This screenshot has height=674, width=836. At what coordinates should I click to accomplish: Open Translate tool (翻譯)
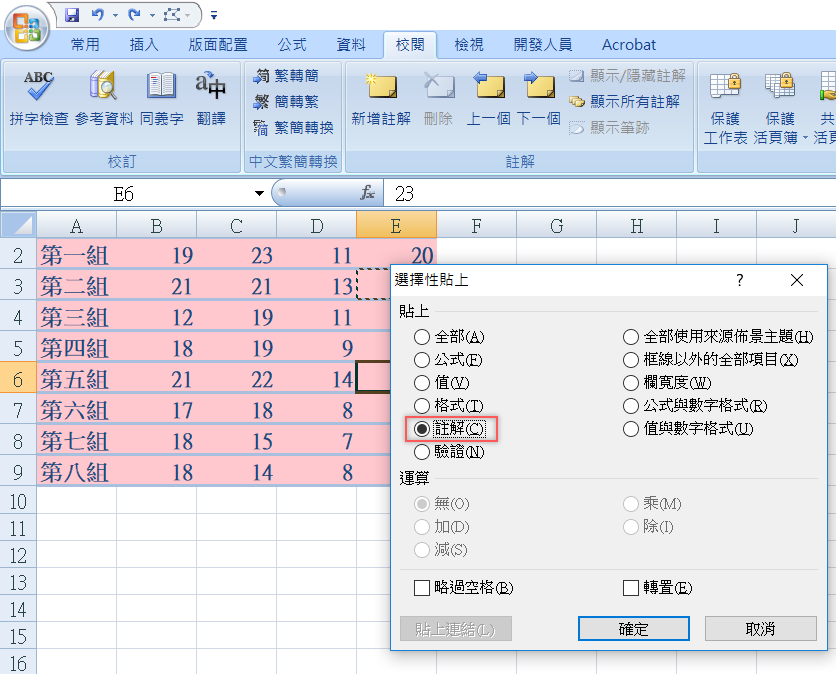coord(211,99)
